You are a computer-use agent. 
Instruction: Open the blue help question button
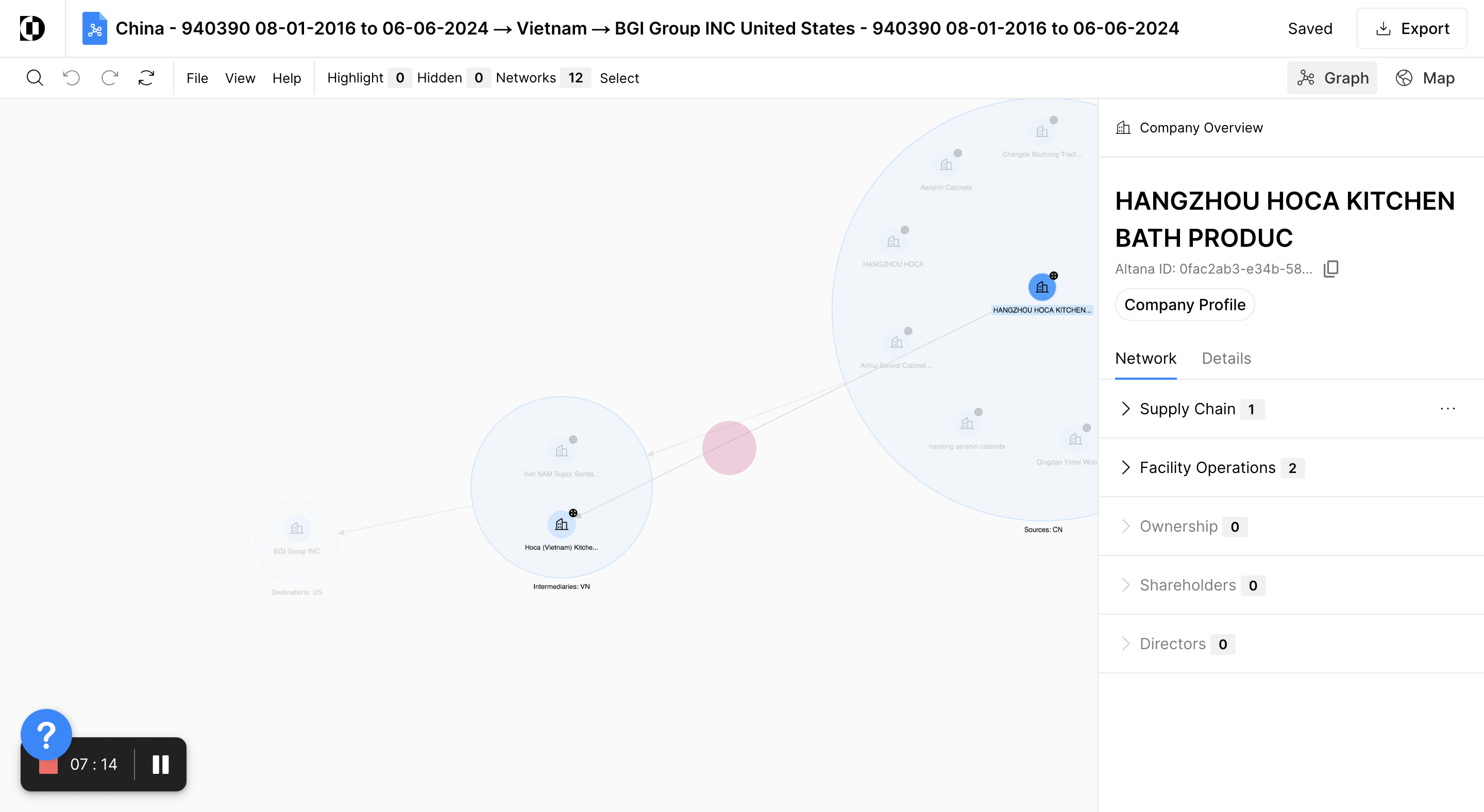pyautogui.click(x=46, y=735)
